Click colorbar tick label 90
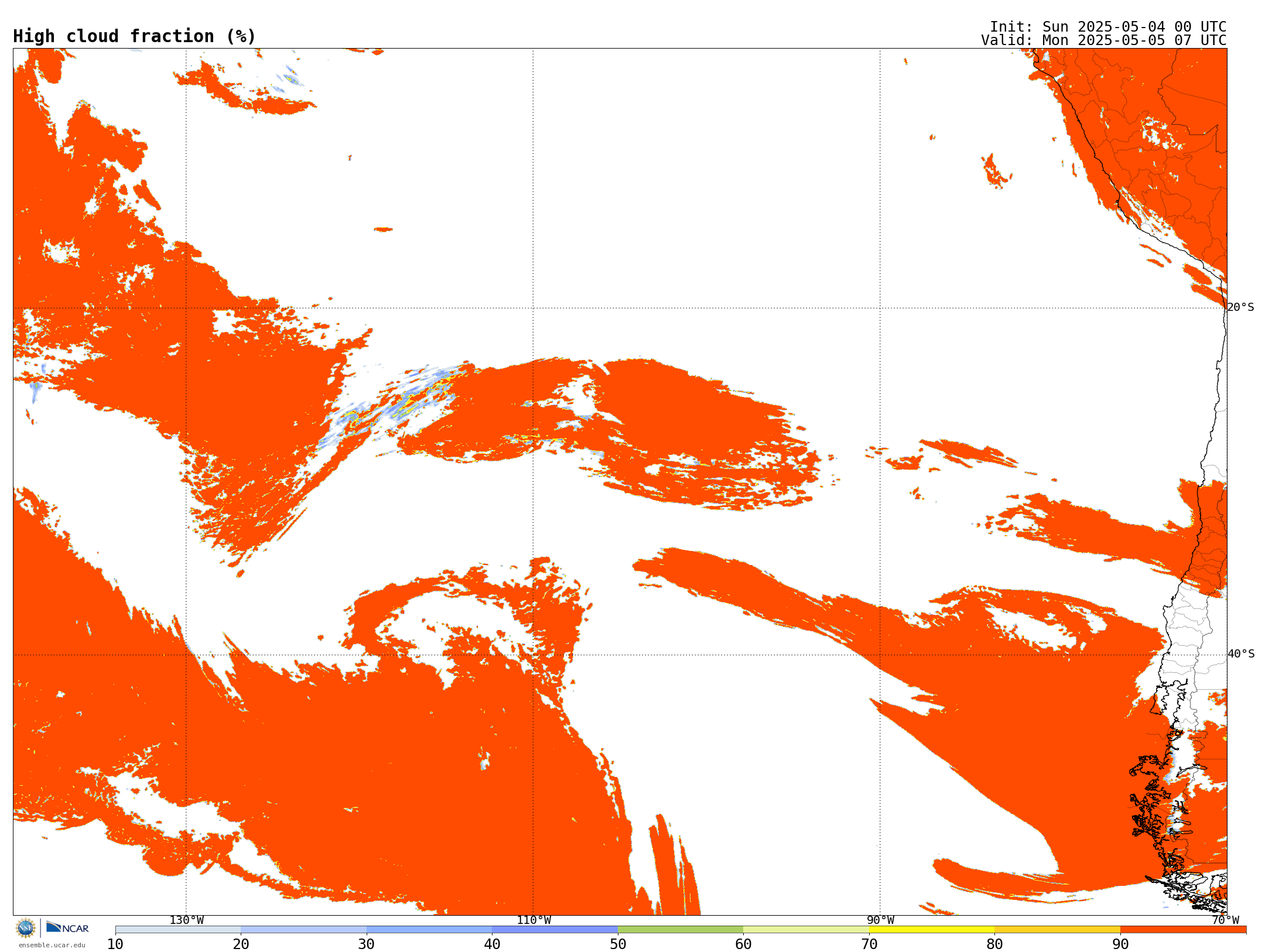Image resolution: width=1265 pixels, height=952 pixels. (x=1120, y=944)
